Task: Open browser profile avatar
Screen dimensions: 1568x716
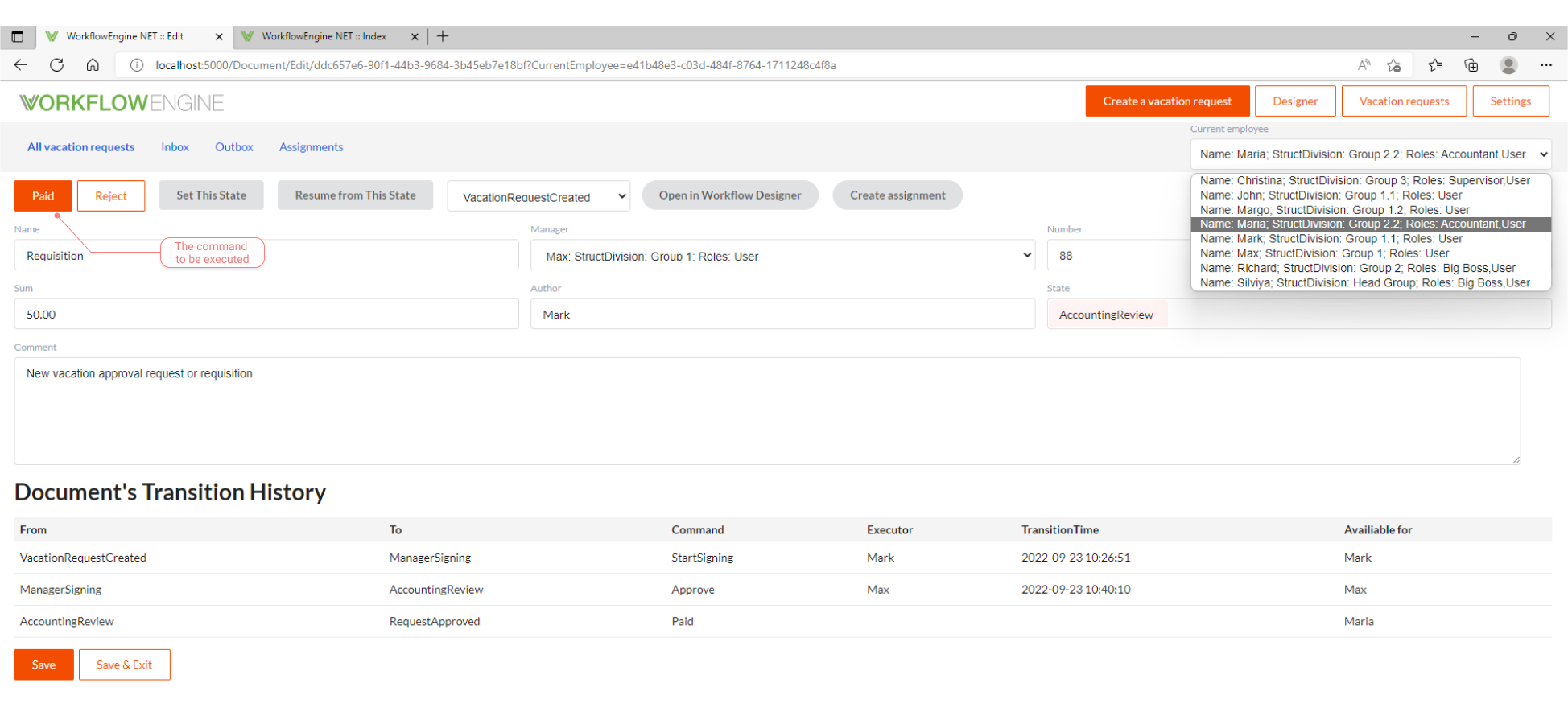Action: pos(1508,65)
